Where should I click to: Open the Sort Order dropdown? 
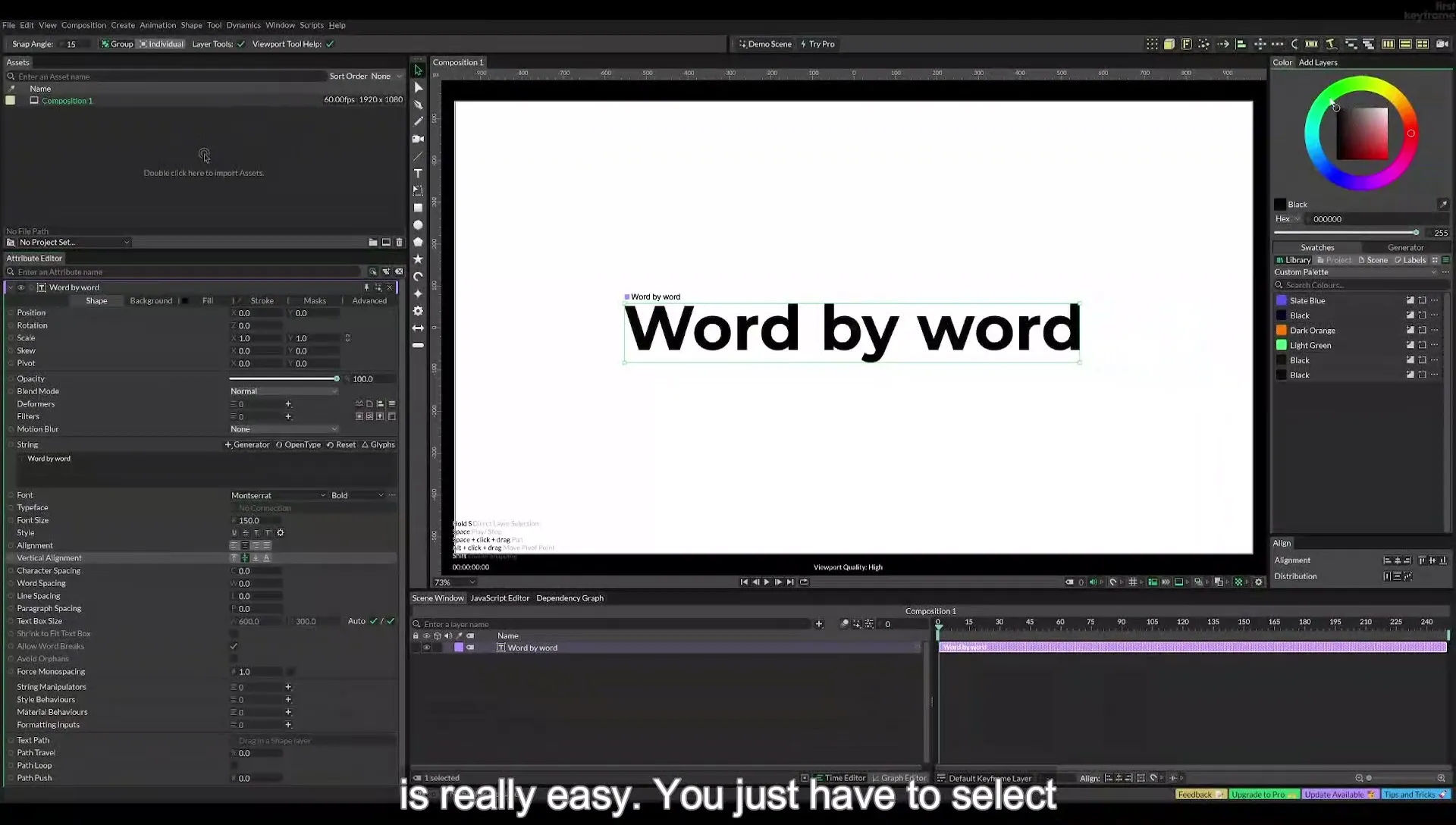pyautogui.click(x=387, y=76)
